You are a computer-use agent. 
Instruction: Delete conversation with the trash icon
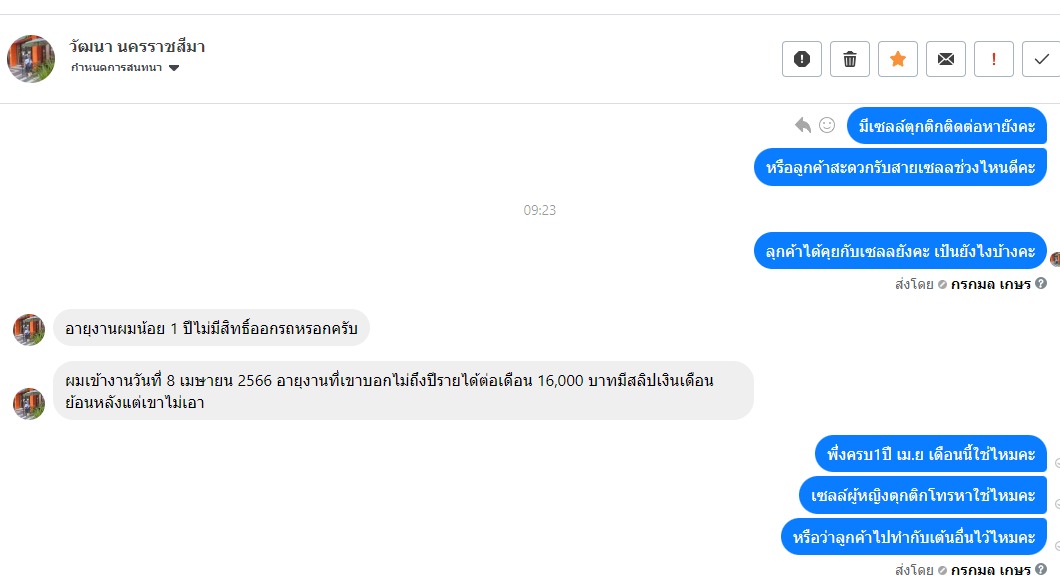coord(850,59)
